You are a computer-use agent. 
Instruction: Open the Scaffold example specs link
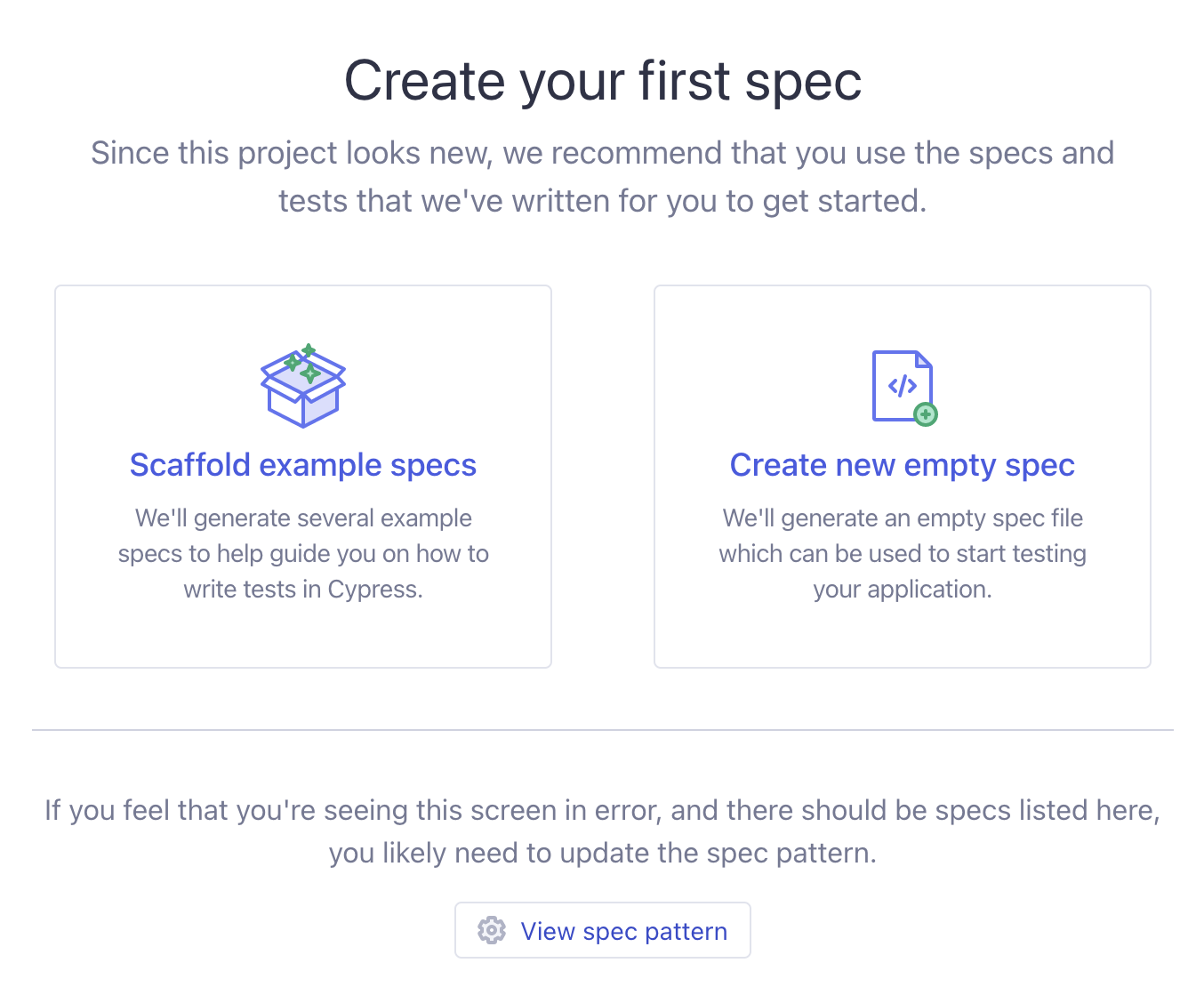[x=303, y=464]
